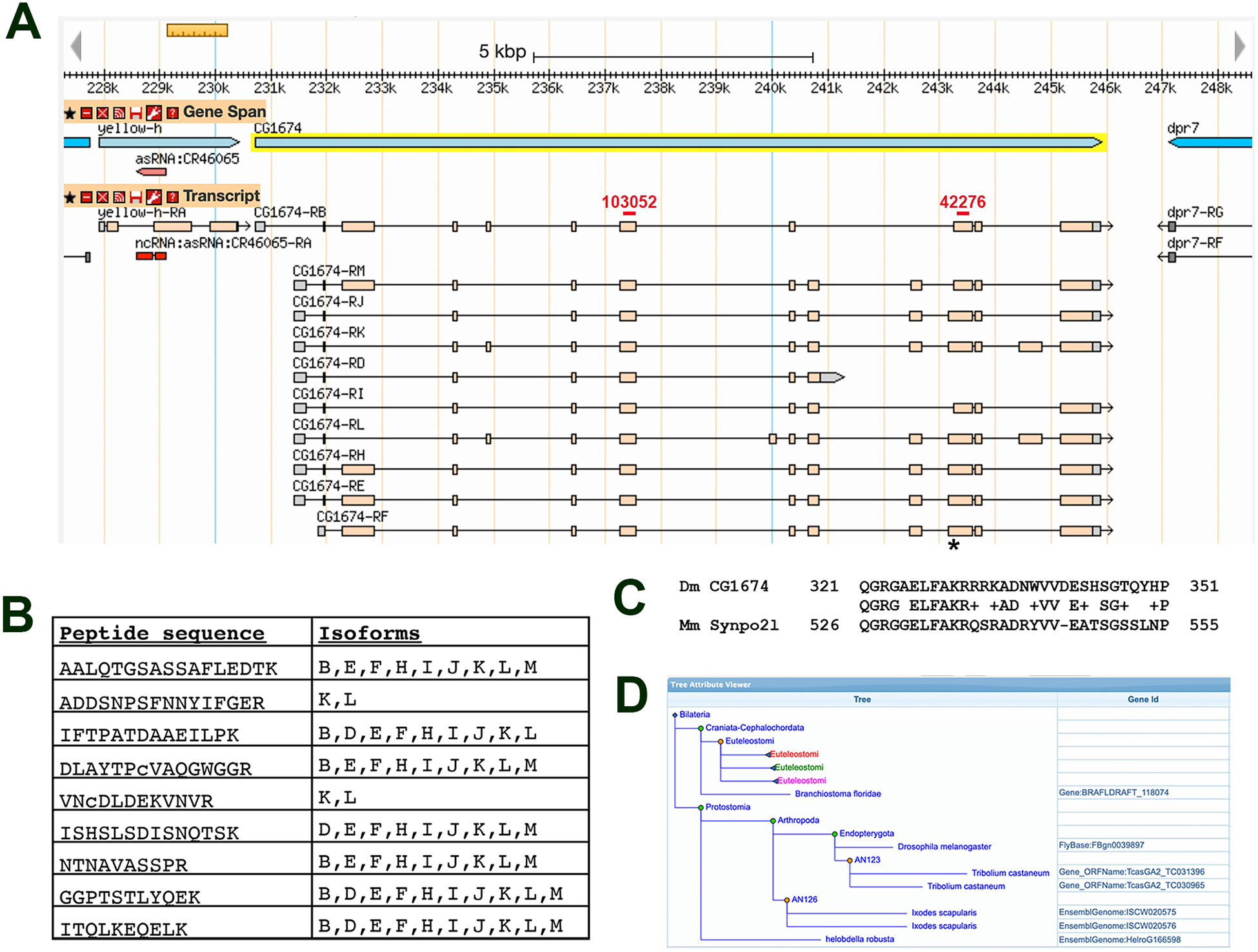Click gene id Gene_ORFName:TcasGA2_TC031396
Screen dimensions: 1258x952
1132,872
